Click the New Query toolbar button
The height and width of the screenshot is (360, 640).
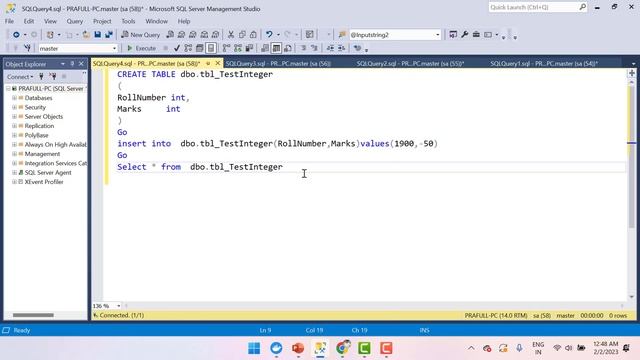[x=140, y=35]
